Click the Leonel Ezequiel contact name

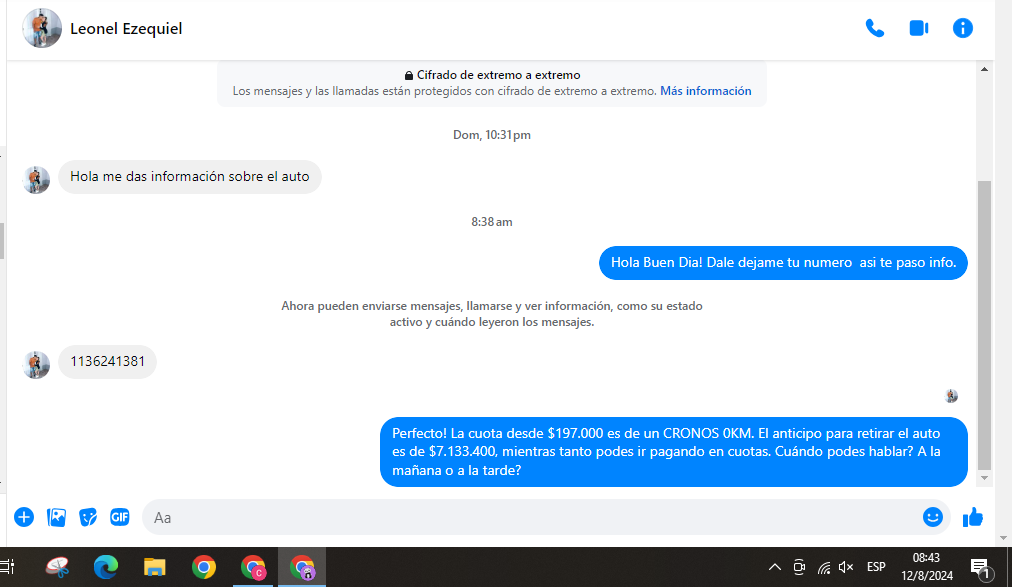pyautogui.click(x=126, y=29)
